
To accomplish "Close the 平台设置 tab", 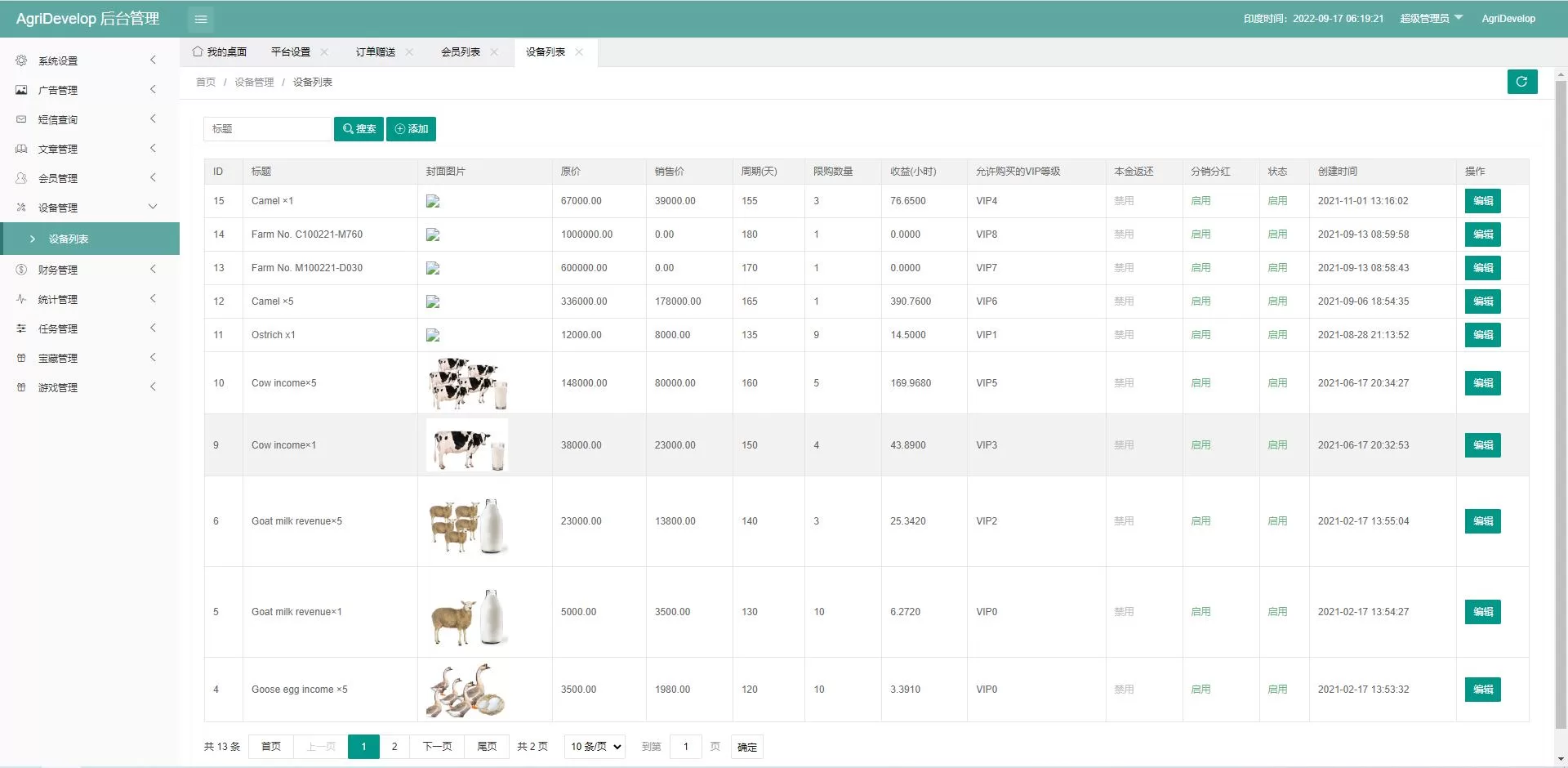I will pyautogui.click(x=324, y=51).
